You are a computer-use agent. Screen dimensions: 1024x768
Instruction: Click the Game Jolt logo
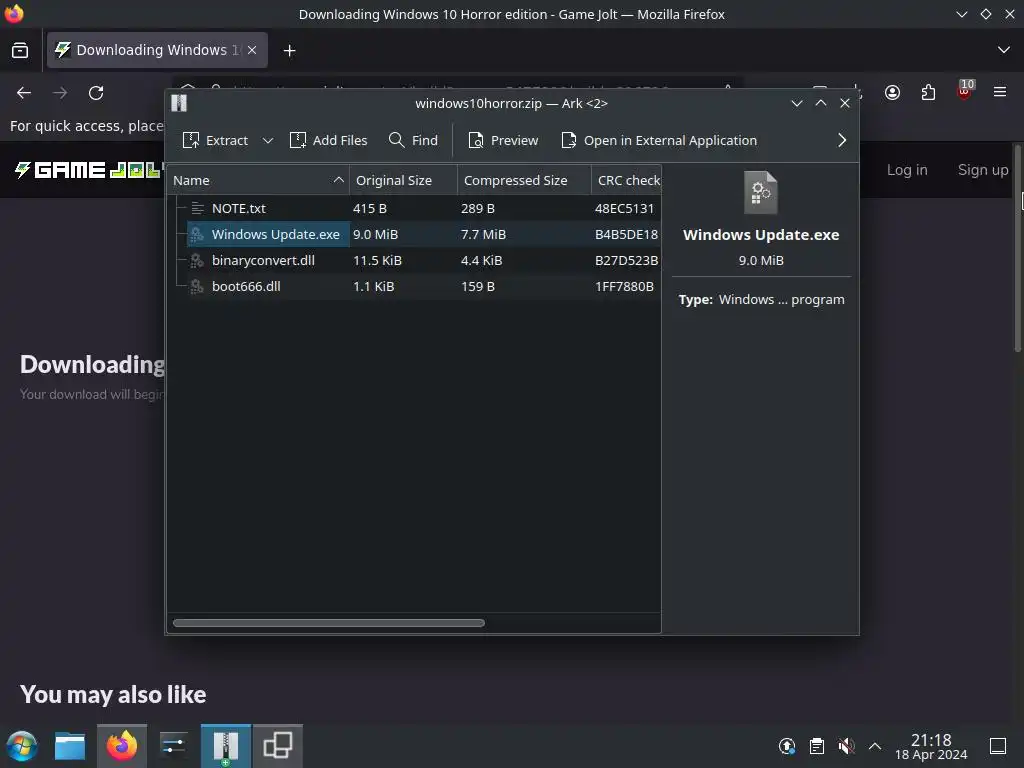[x=89, y=170]
